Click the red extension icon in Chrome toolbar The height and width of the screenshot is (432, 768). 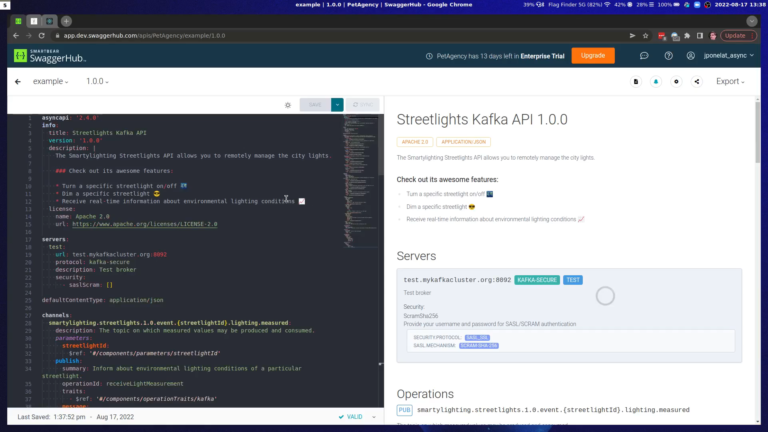coord(662,36)
